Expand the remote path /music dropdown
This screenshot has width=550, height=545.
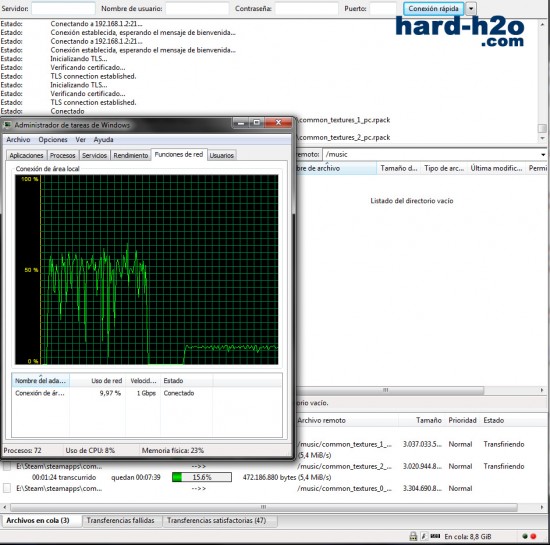(x=543, y=155)
